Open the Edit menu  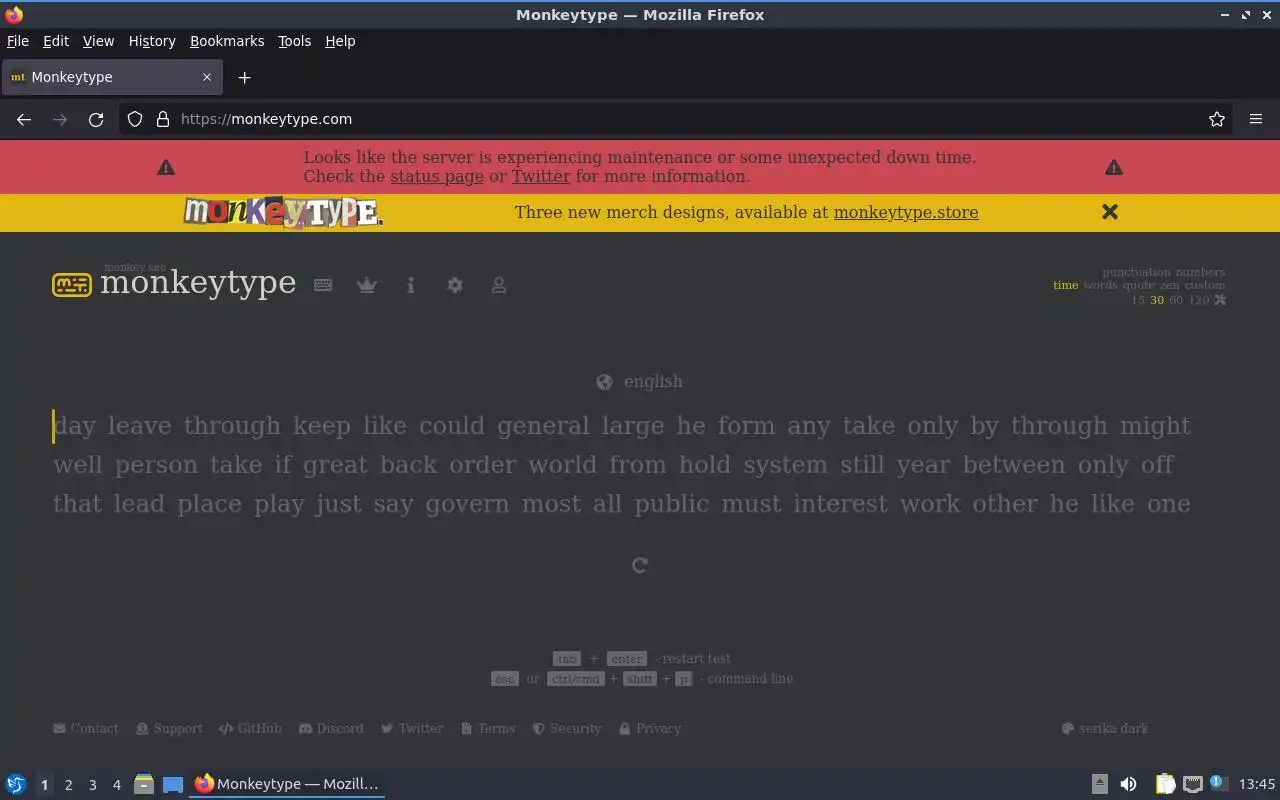click(x=56, y=41)
